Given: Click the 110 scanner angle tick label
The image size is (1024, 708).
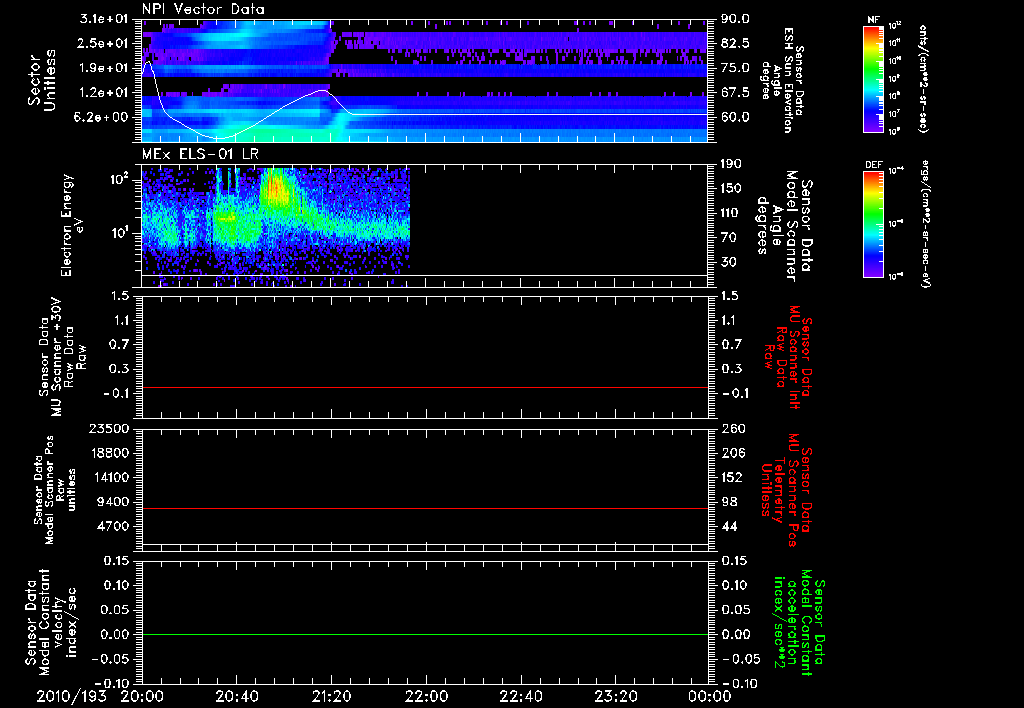Looking at the screenshot, I should click(x=731, y=213).
